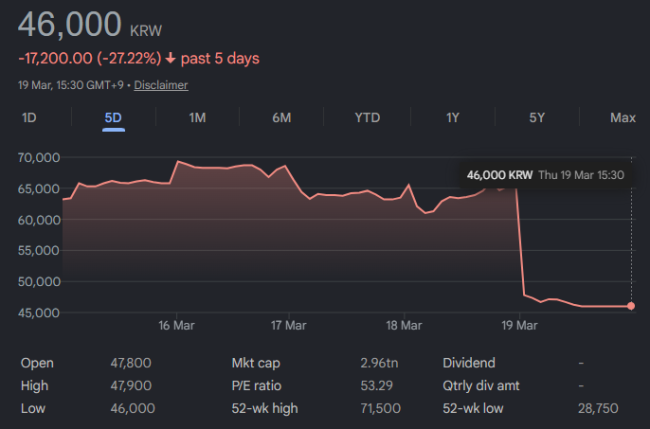This screenshot has width=650, height=429.
Task: Open the Disclaimer link
Action: click(x=161, y=85)
